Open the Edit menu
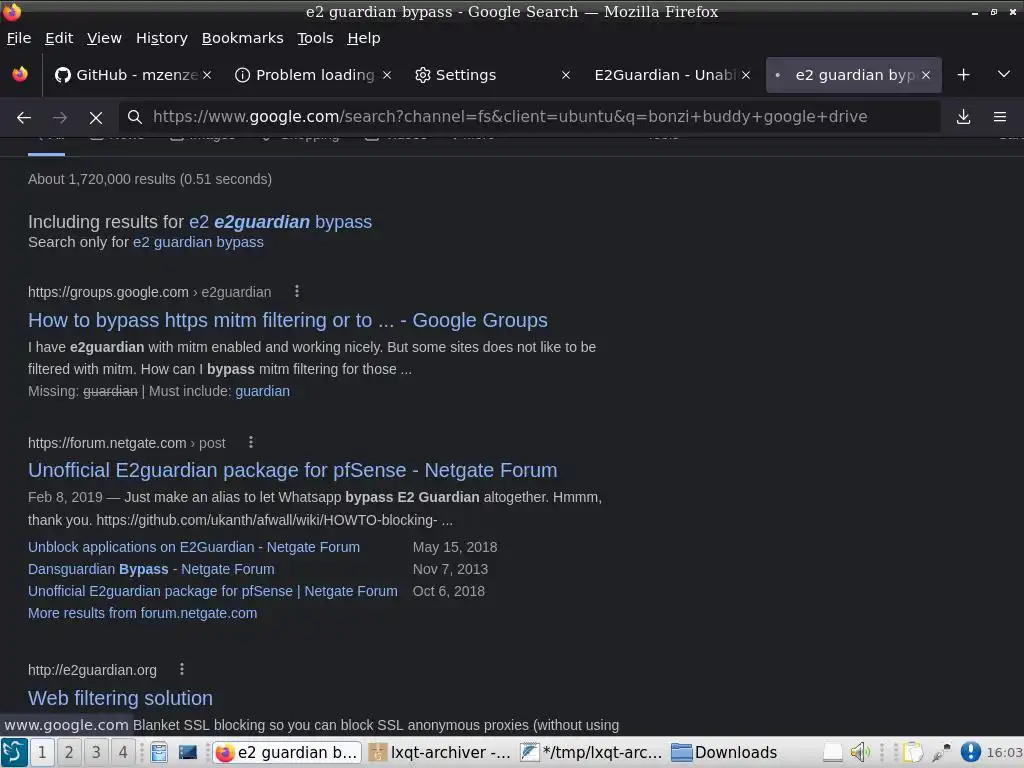 click(59, 39)
